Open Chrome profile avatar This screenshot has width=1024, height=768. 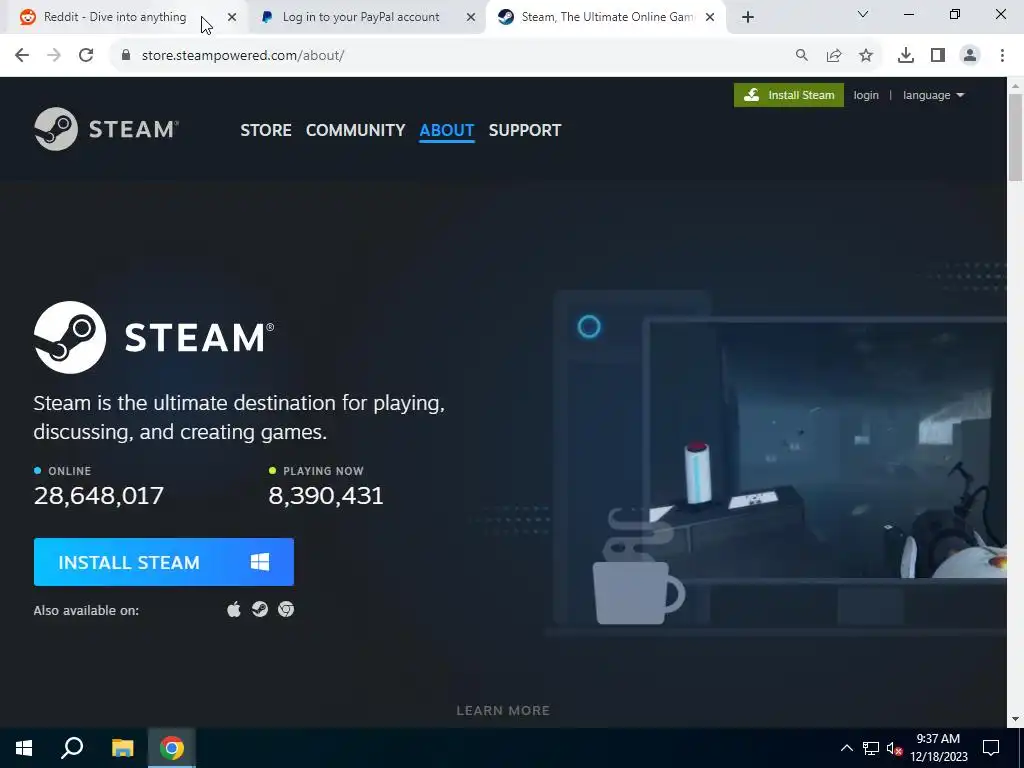[x=970, y=56]
